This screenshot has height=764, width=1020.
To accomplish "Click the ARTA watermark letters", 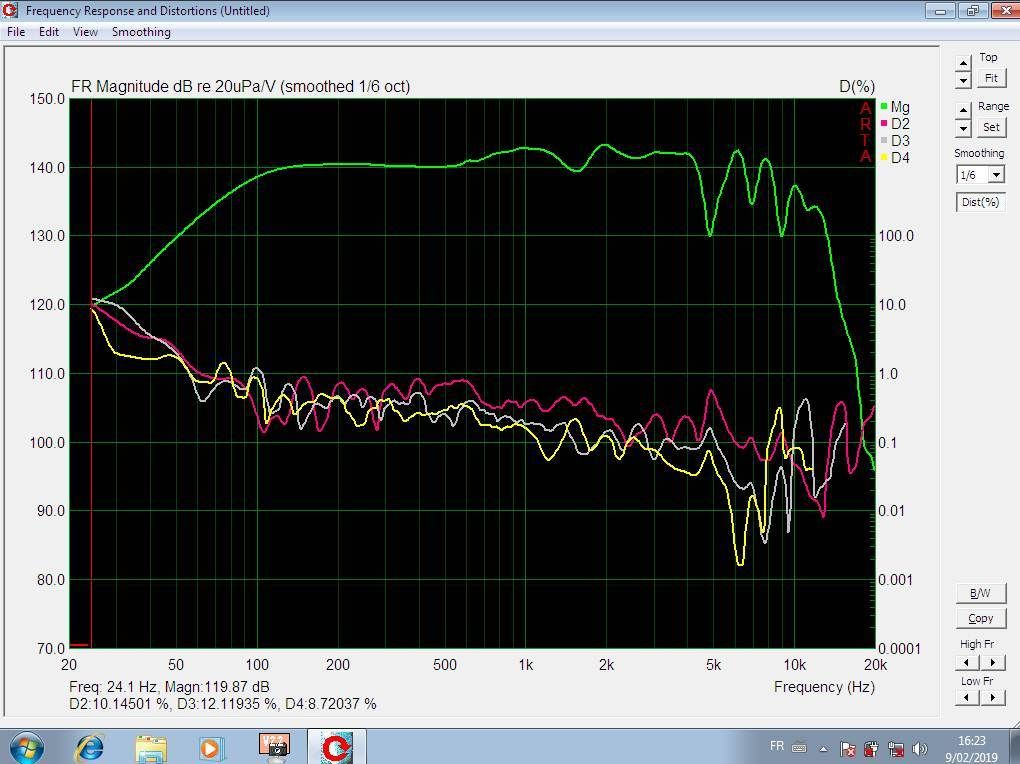I will coord(865,132).
